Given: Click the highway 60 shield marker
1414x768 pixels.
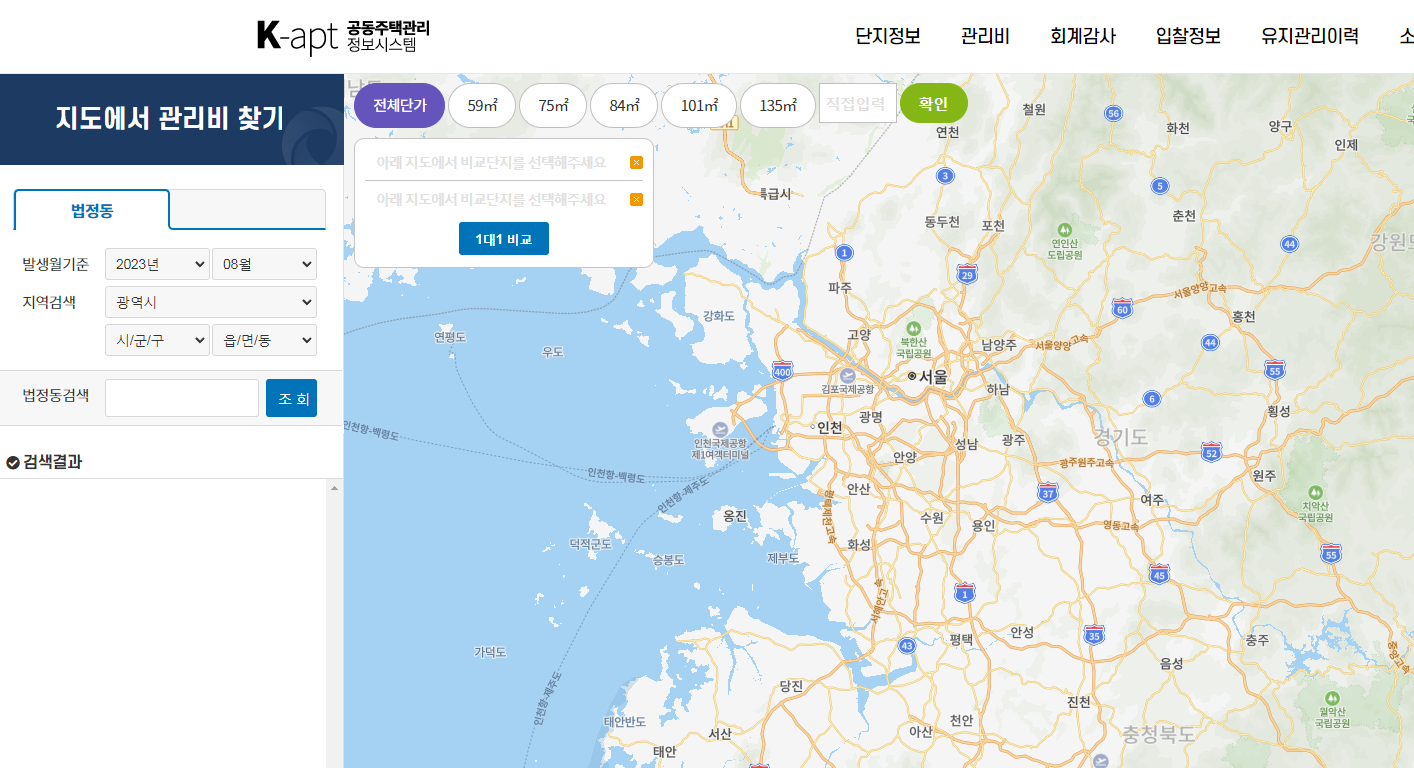Looking at the screenshot, I should point(1122,309).
